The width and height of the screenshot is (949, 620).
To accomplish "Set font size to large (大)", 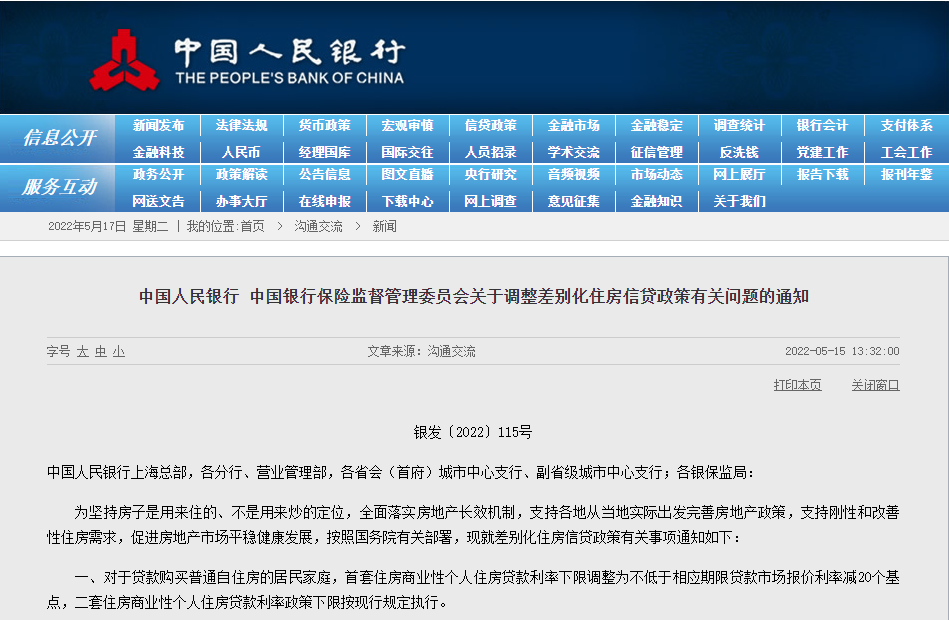I will 83,352.
